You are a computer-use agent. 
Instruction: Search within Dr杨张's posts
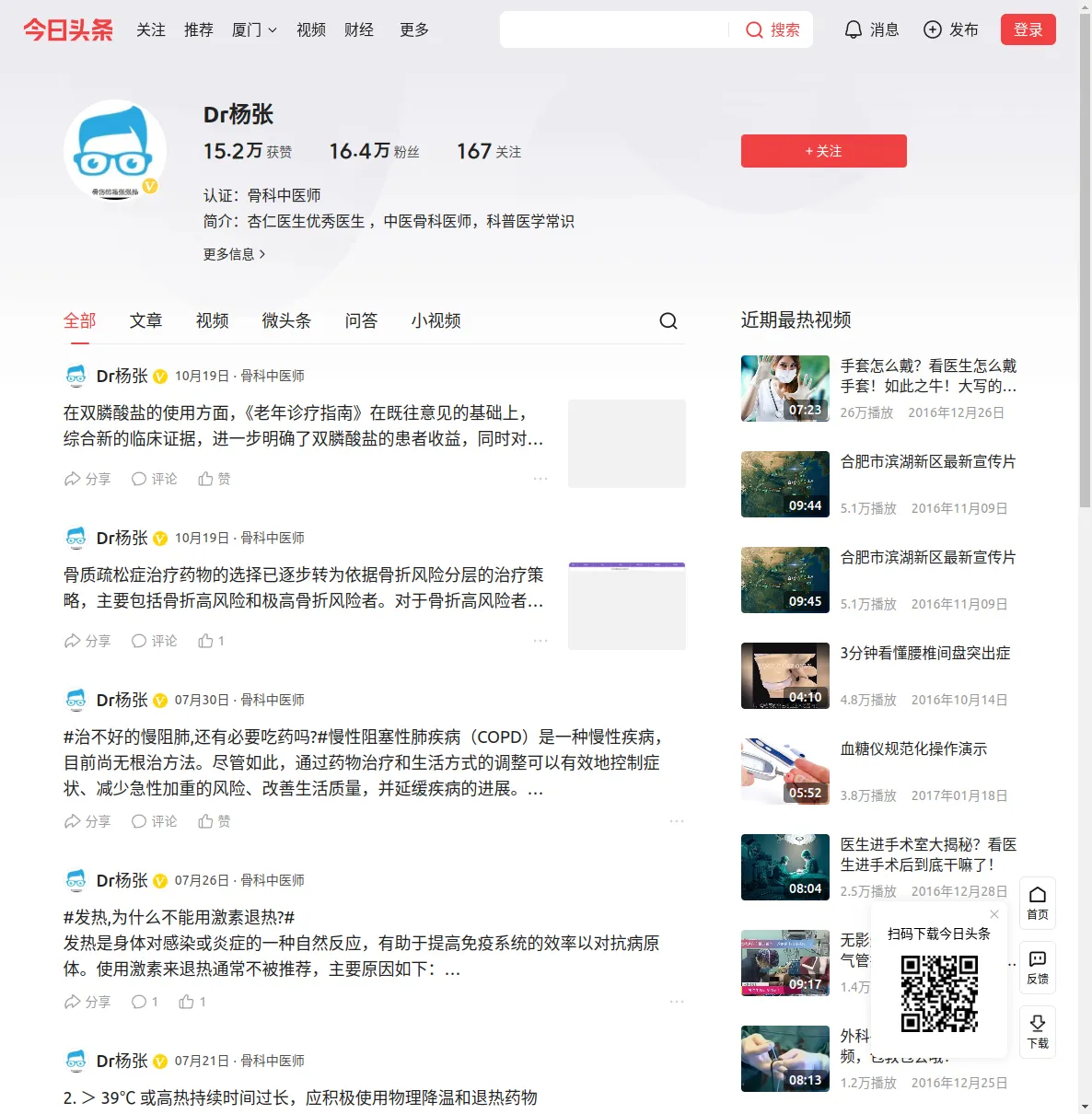coord(668,320)
